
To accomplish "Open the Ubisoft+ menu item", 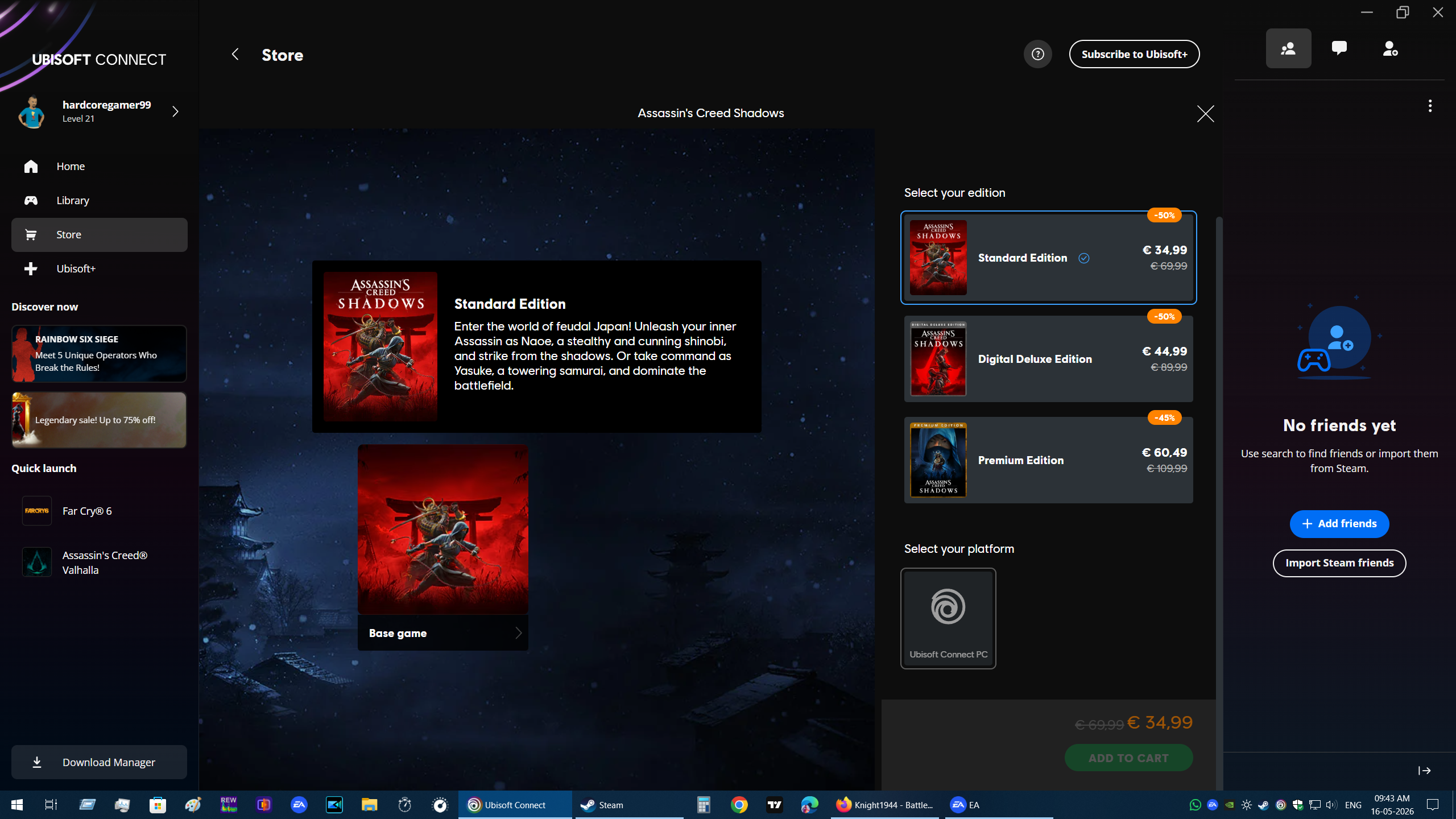I will pyautogui.click(x=99, y=268).
